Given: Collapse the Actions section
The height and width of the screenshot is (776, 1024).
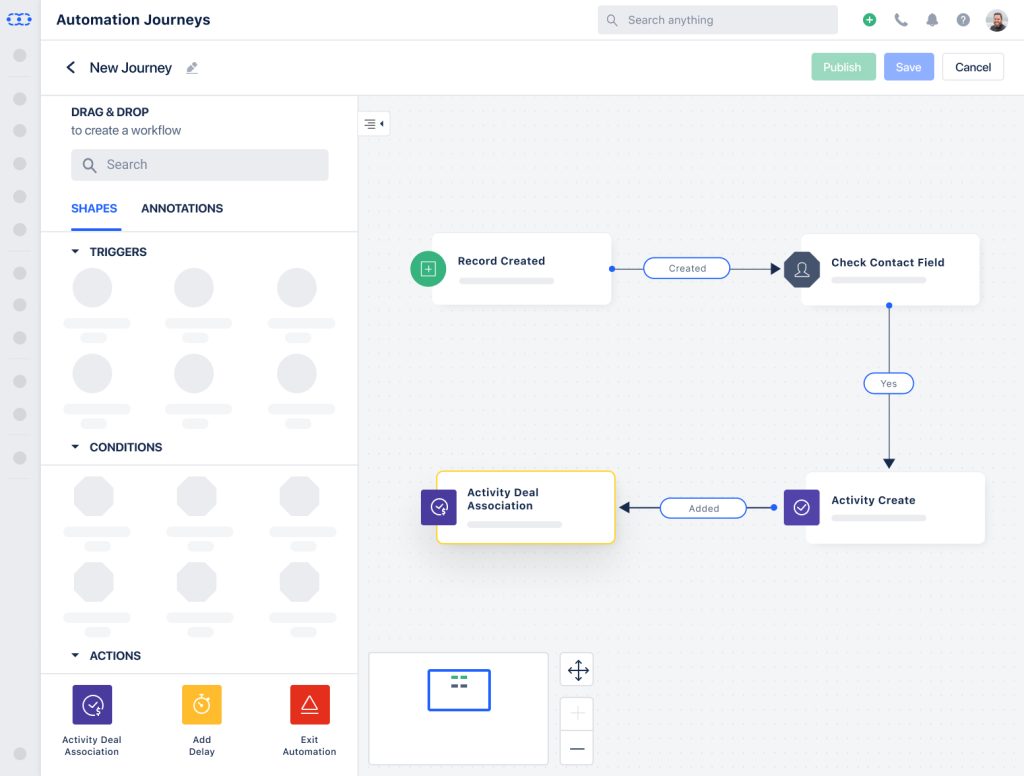Looking at the screenshot, I should [75, 656].
